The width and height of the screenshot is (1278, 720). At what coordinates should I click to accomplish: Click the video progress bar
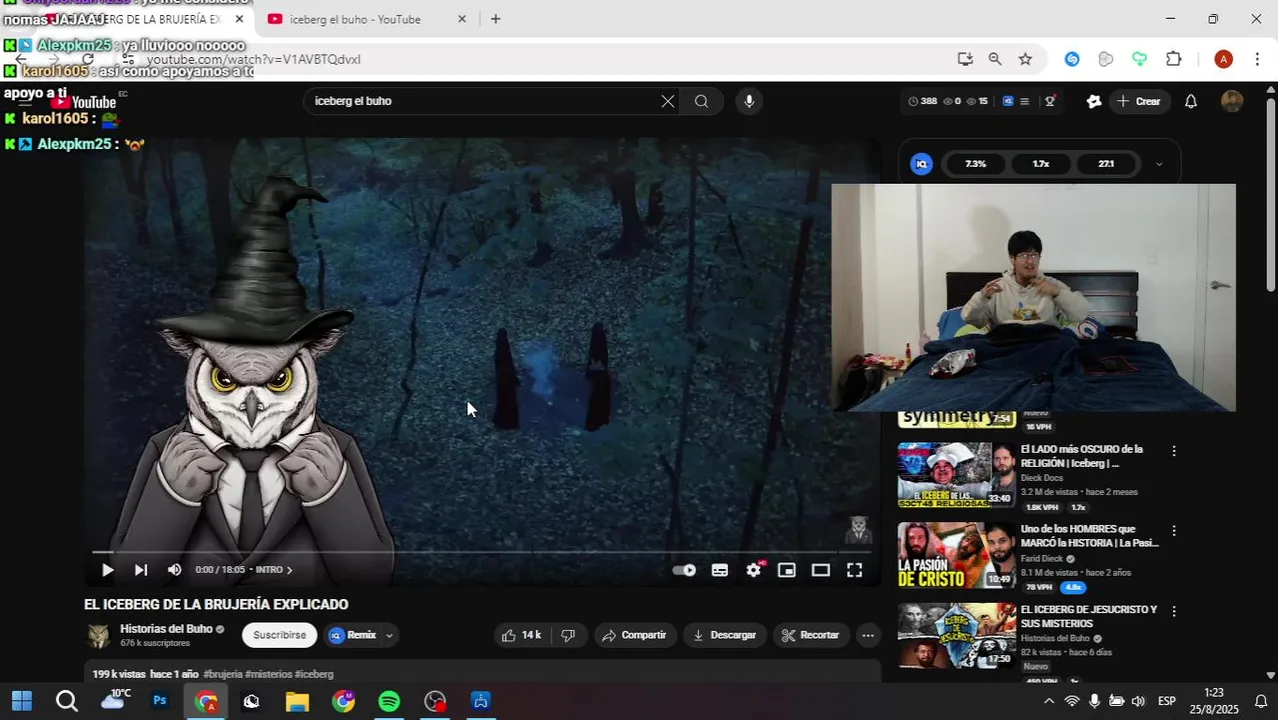(482, 551)
